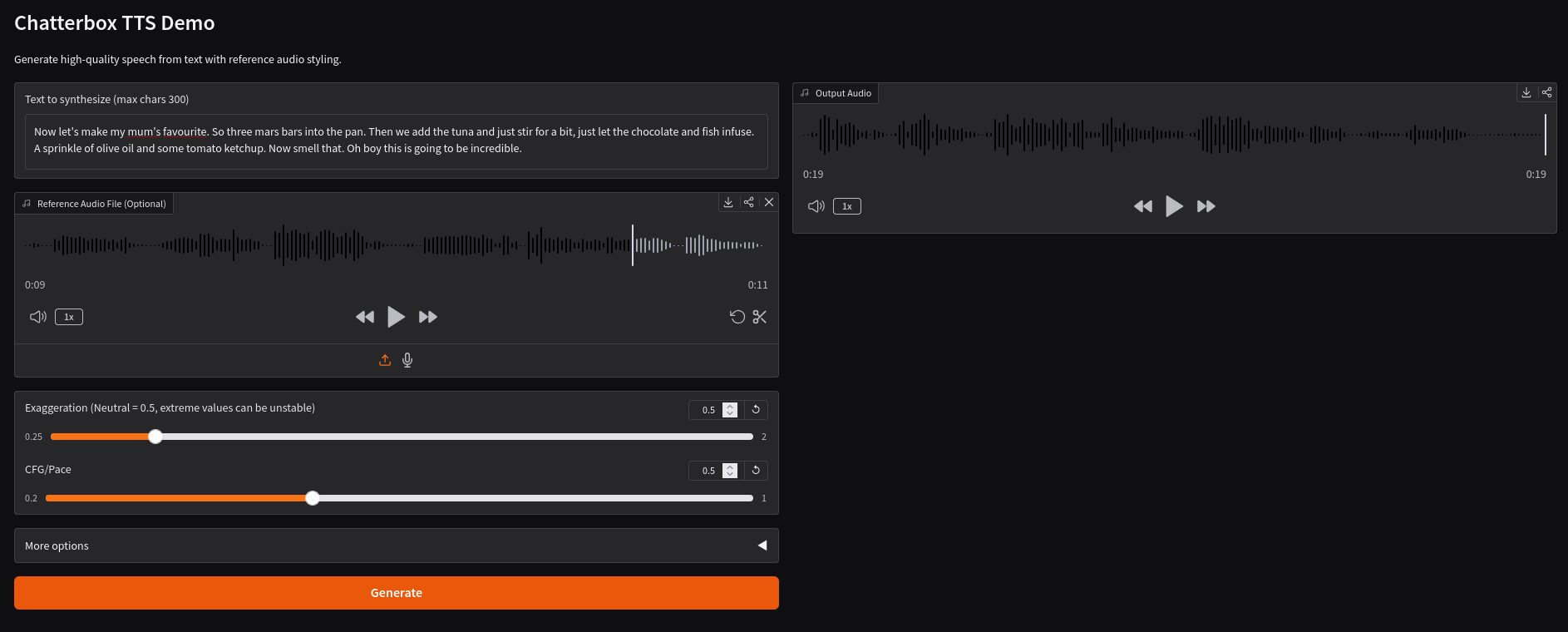This screenshot has height=632, width=1568.
Task: Click the Chatterbox TTS Demo heading
Action: pyautogui.click(x=115, y=23)
